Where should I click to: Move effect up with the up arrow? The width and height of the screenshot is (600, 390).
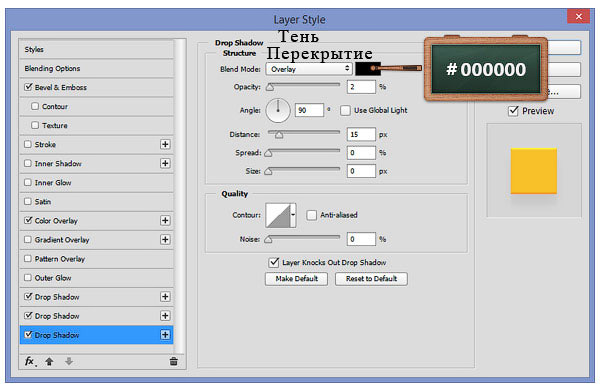click(49, 361)
